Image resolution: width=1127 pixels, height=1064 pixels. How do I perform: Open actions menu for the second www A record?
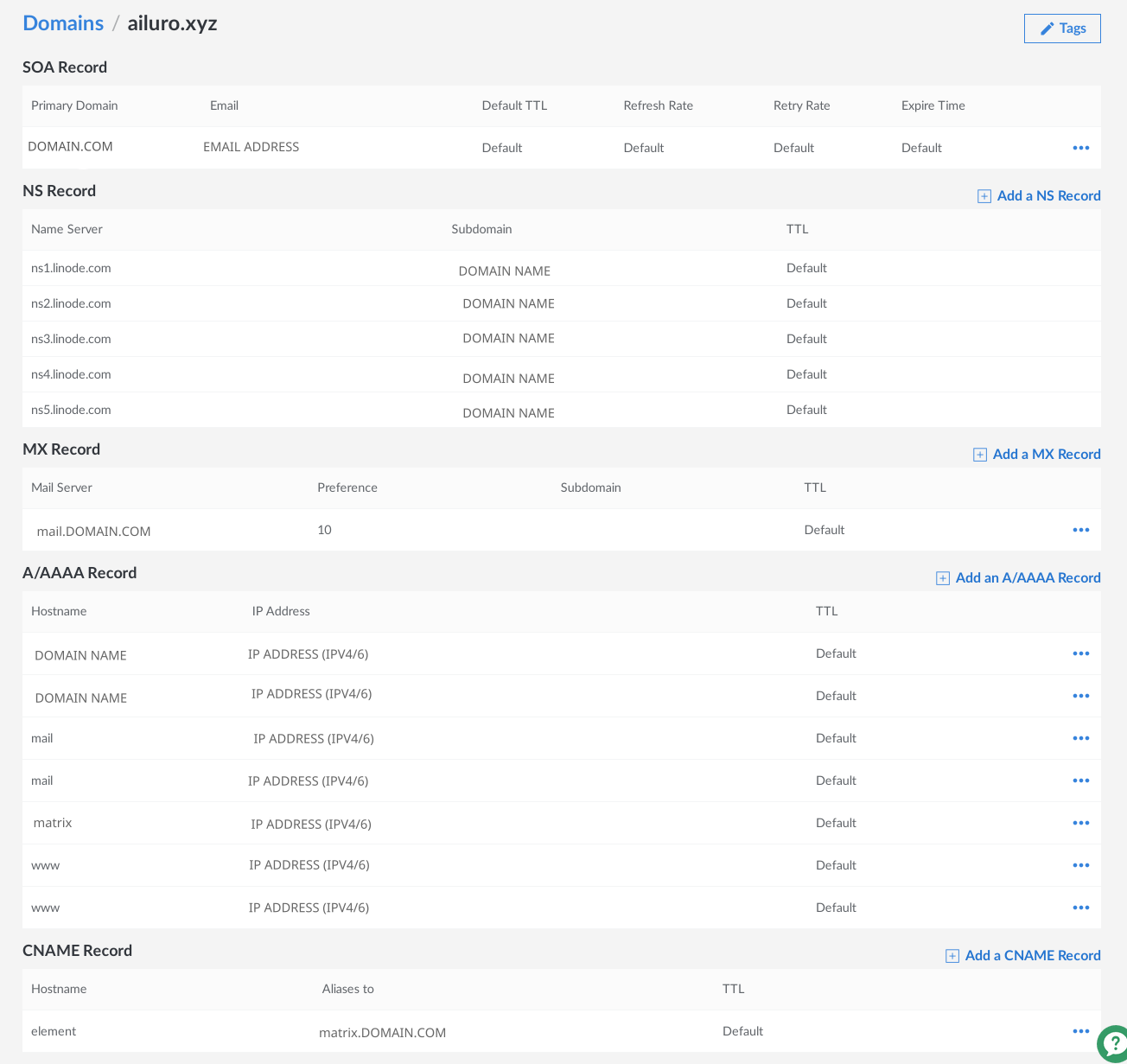click(1080, 908)
